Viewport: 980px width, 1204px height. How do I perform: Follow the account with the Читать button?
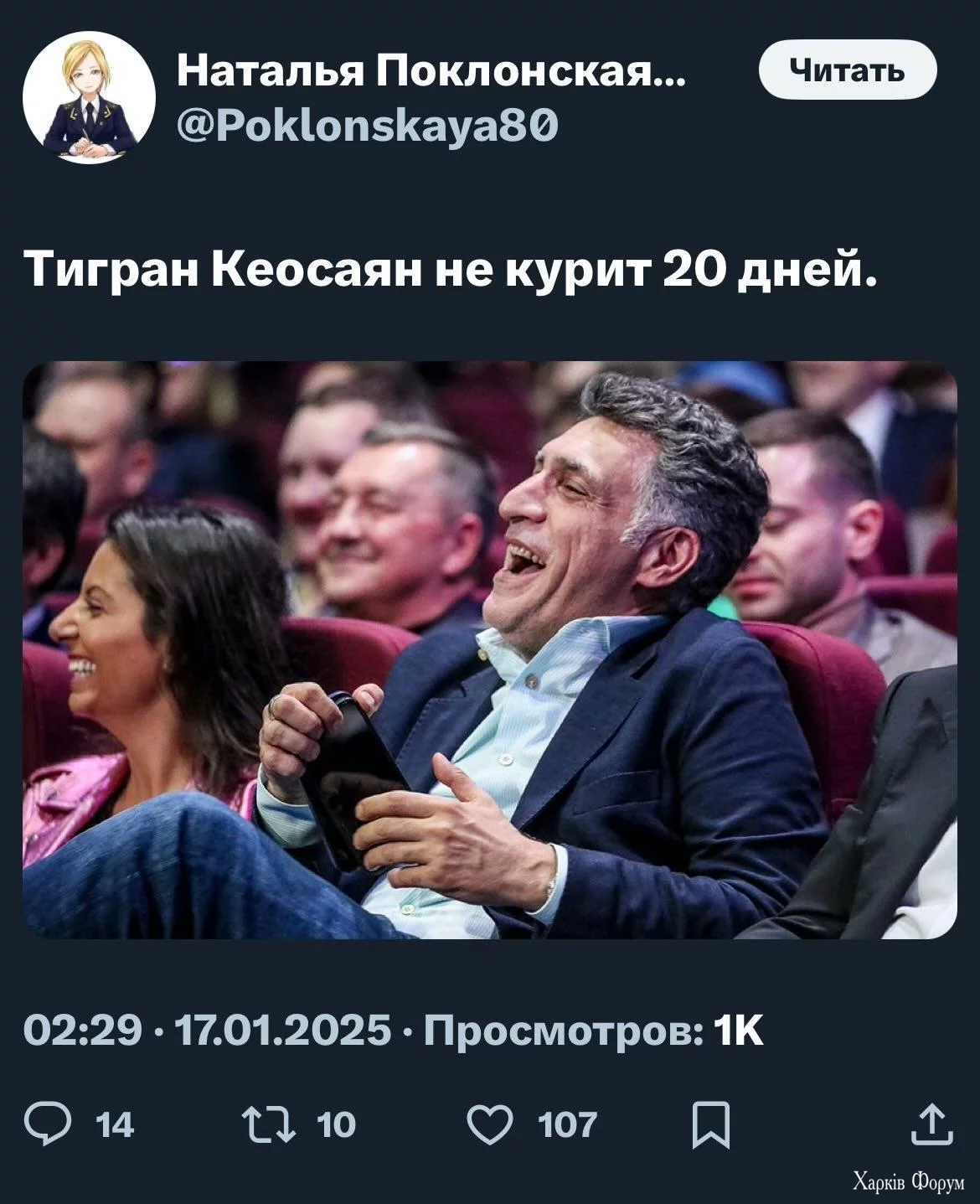coord(847,70)
